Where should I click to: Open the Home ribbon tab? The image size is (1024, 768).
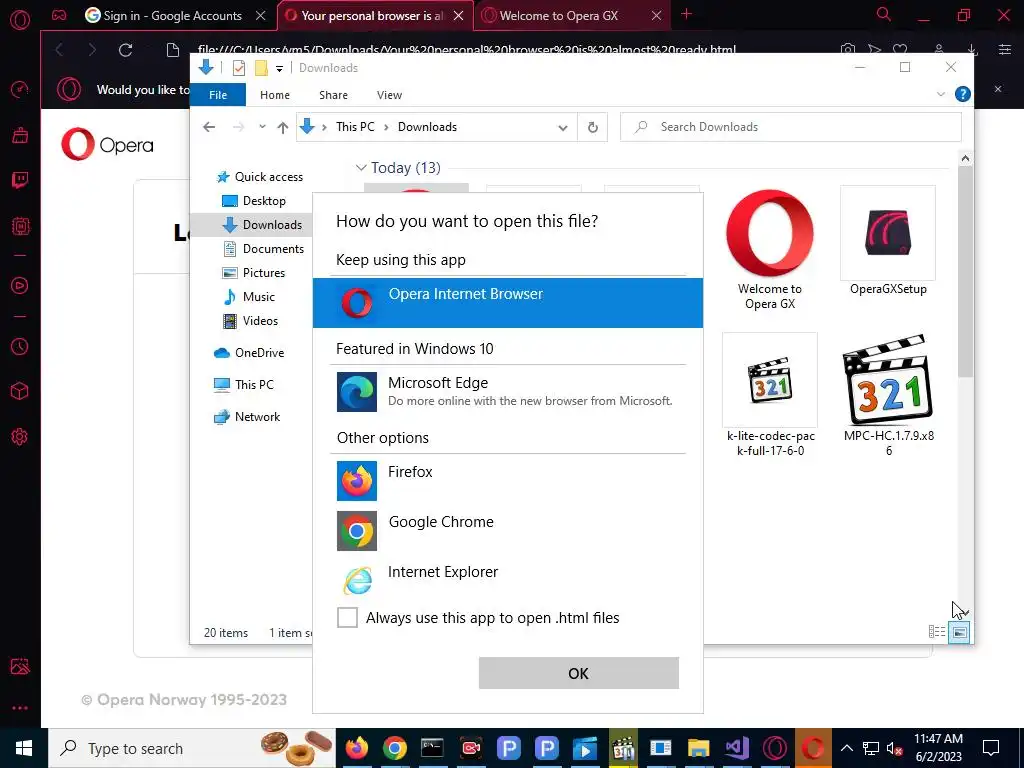[x=274, y=95]
